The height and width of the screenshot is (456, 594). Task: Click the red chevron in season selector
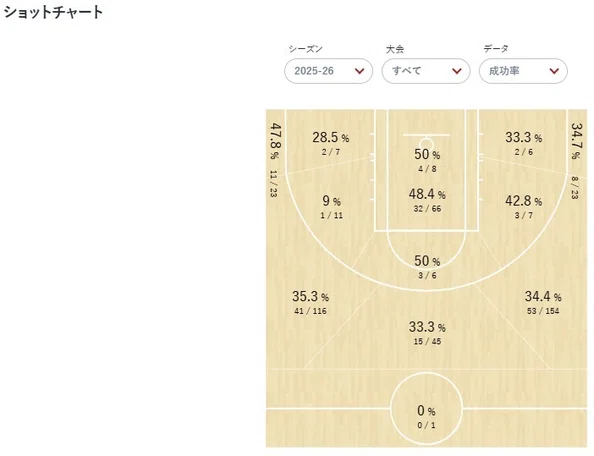click(x=360, y=71)
